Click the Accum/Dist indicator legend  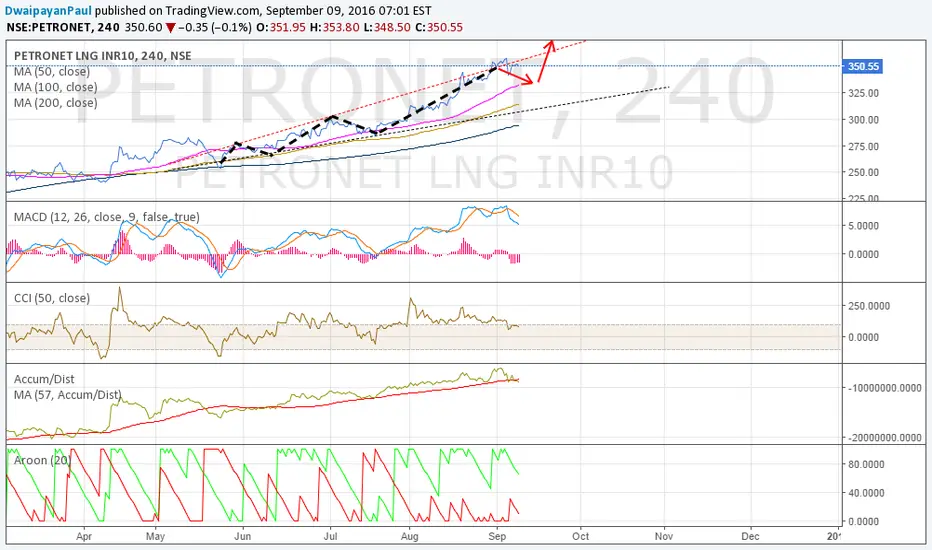pyautogui.click(x=44, y=379)
